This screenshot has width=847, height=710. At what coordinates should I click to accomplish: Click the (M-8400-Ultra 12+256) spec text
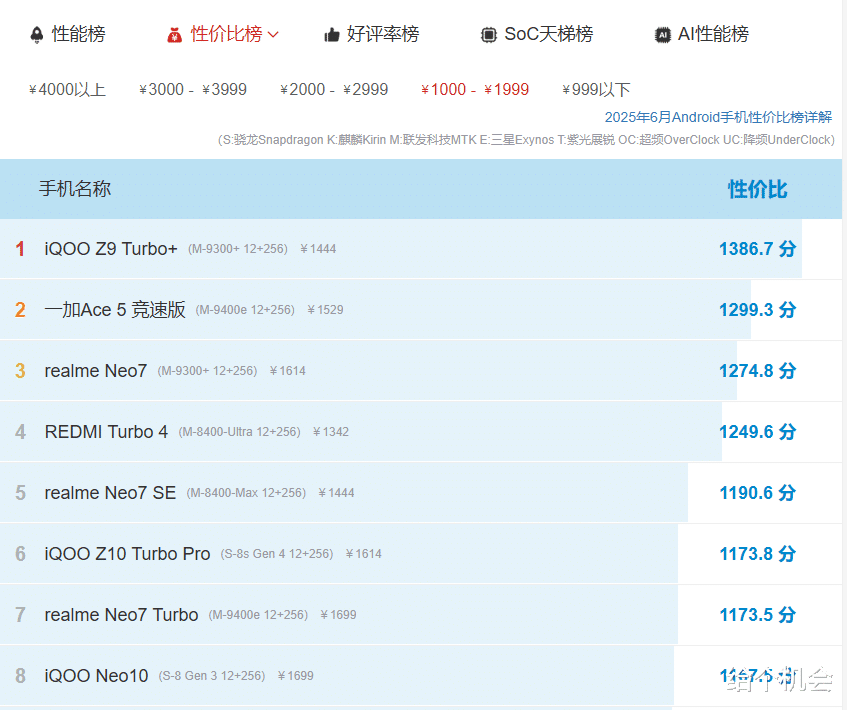click(239, 432)
